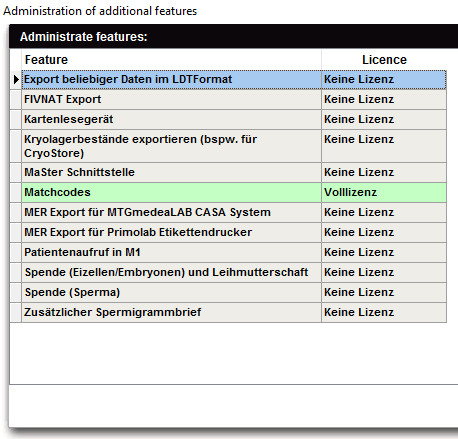Click row header box of Spende (Sperma)
The width and height of the screenshot is (458, 439).
click(x=16, y=292)
